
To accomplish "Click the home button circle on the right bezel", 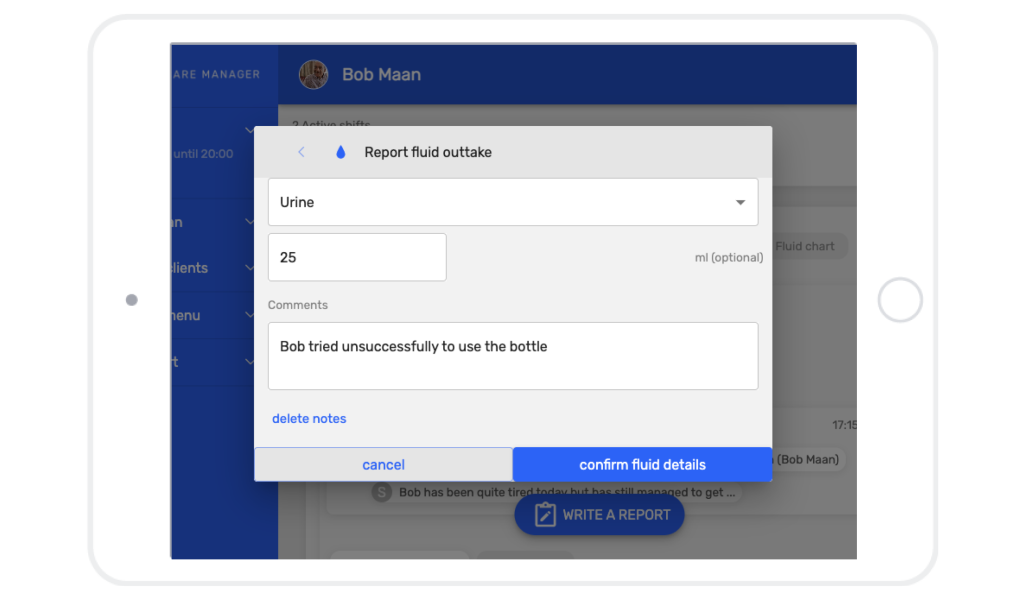I will point(899,300).
